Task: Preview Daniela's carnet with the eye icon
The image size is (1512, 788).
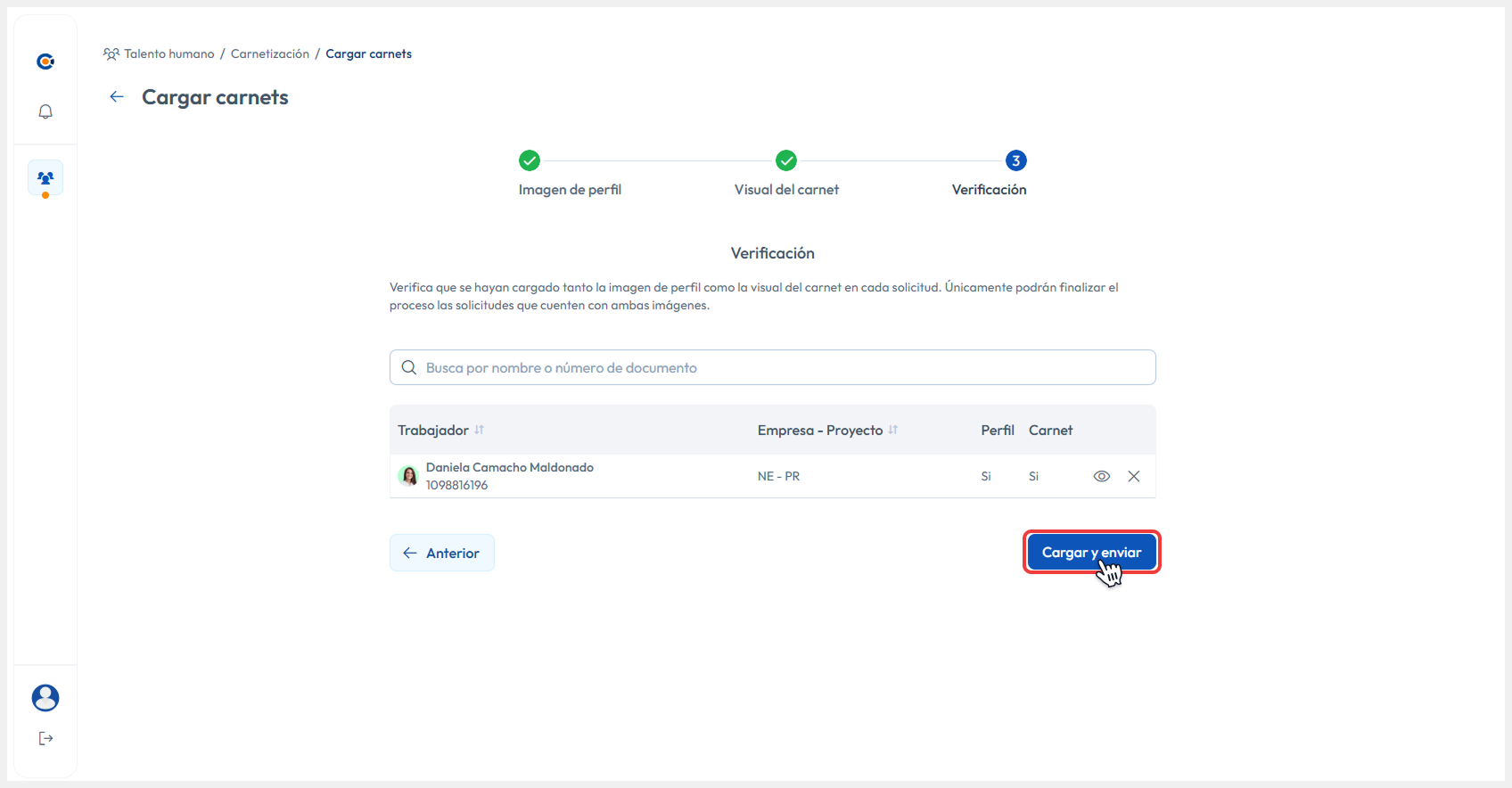Action: pos(1101,476)
